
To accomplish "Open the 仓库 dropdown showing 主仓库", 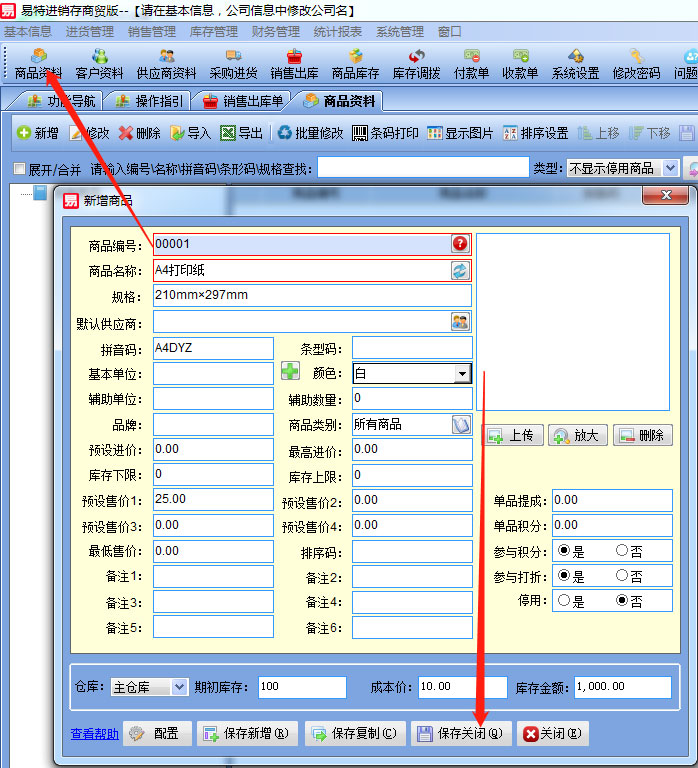I will tap(179, 687).
